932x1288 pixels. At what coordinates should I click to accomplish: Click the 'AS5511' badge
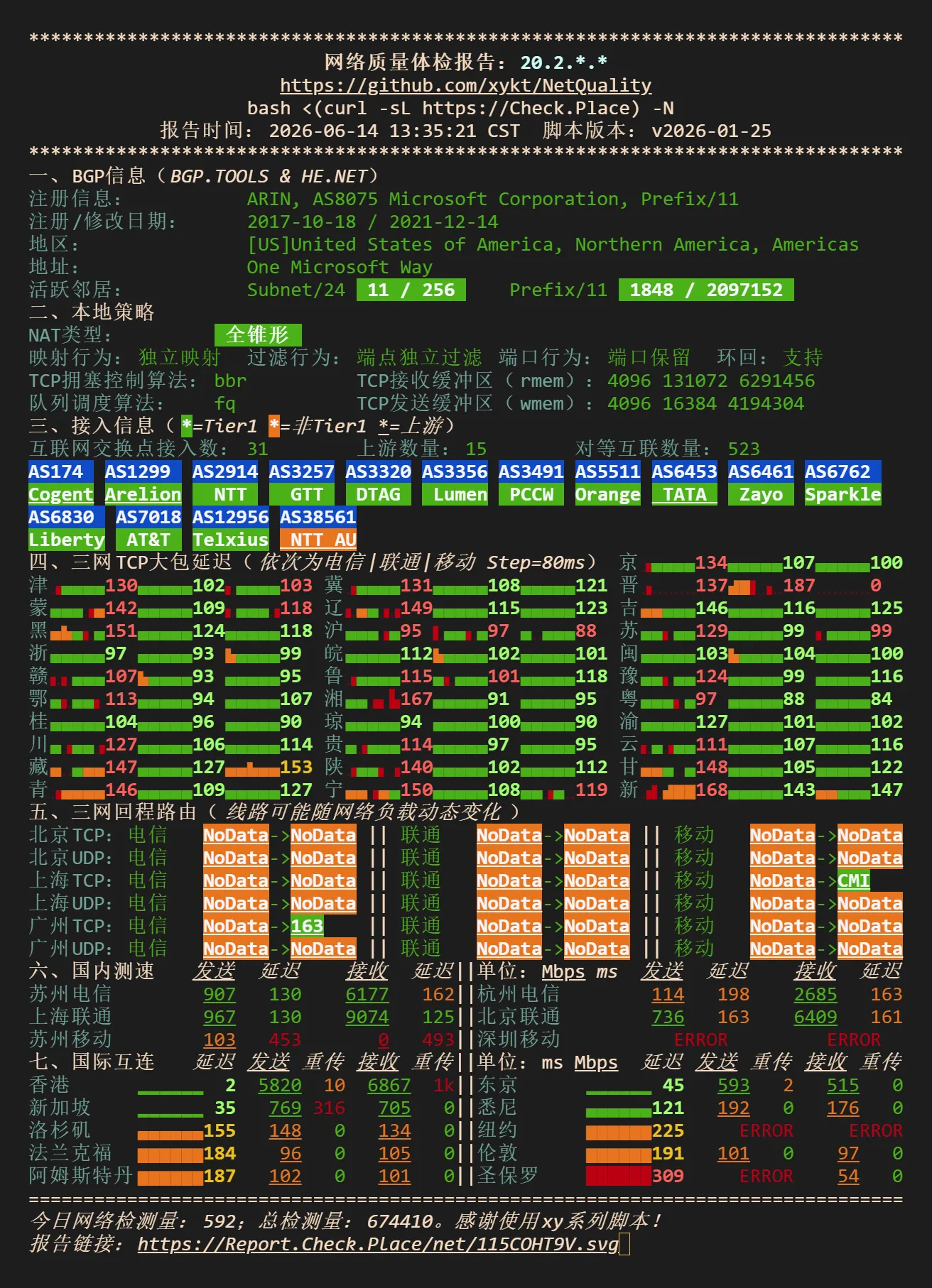tap(608, 471)
